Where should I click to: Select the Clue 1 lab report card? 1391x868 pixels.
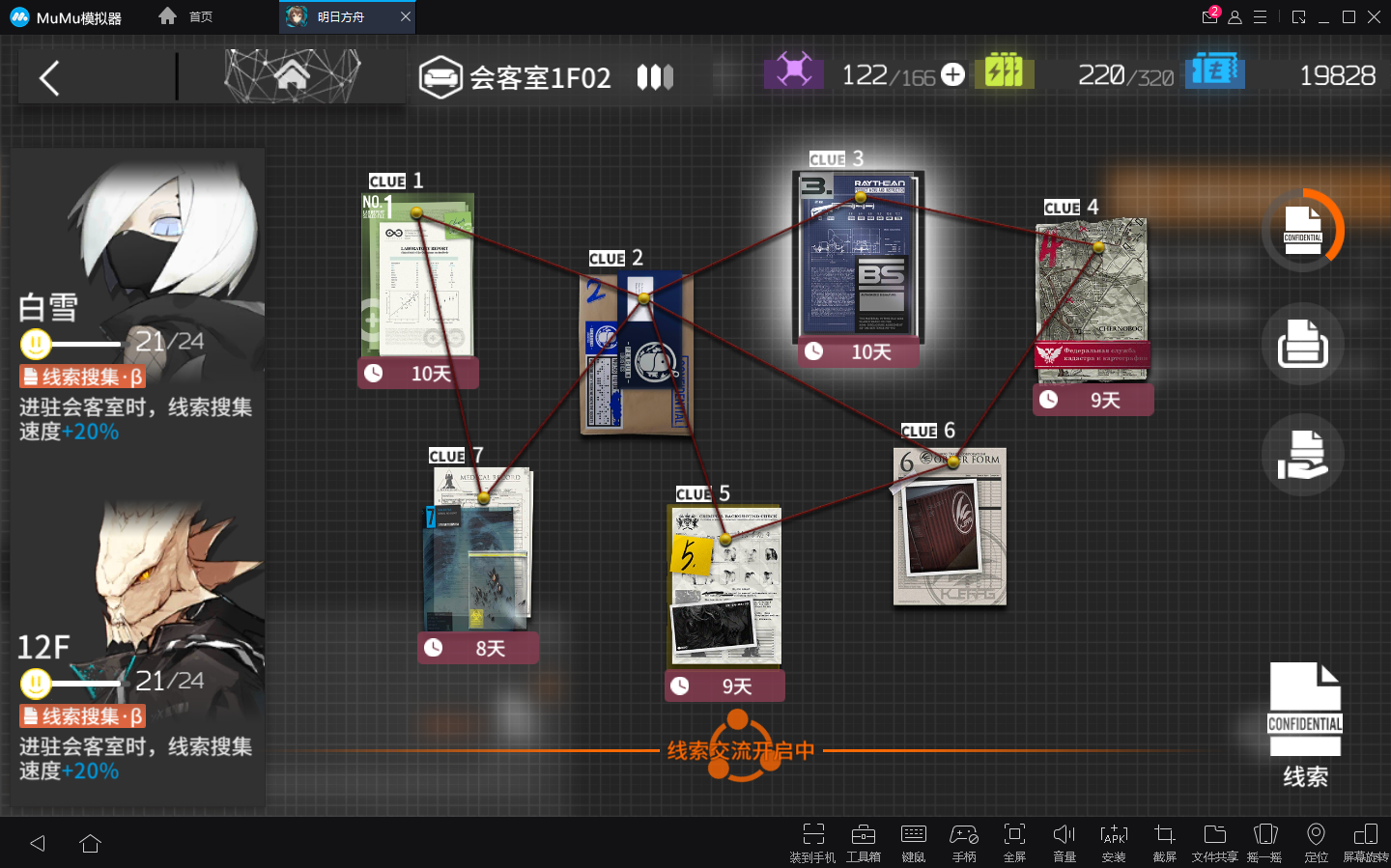418,275
